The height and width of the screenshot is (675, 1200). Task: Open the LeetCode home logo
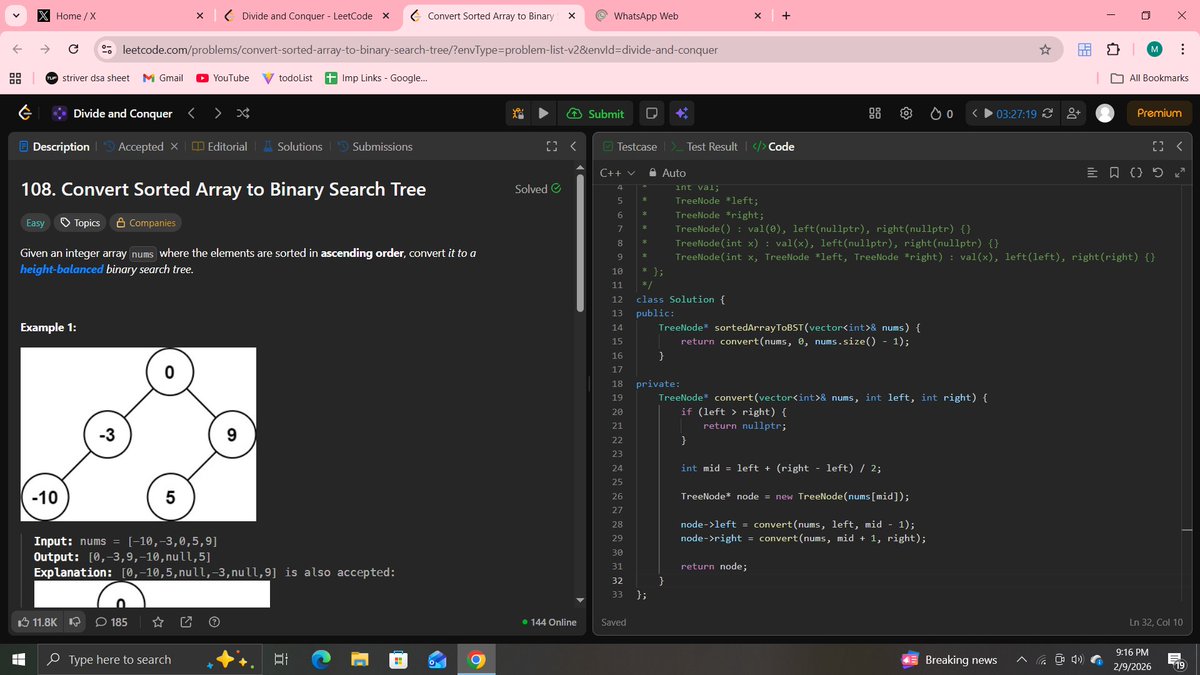[24, 113]
